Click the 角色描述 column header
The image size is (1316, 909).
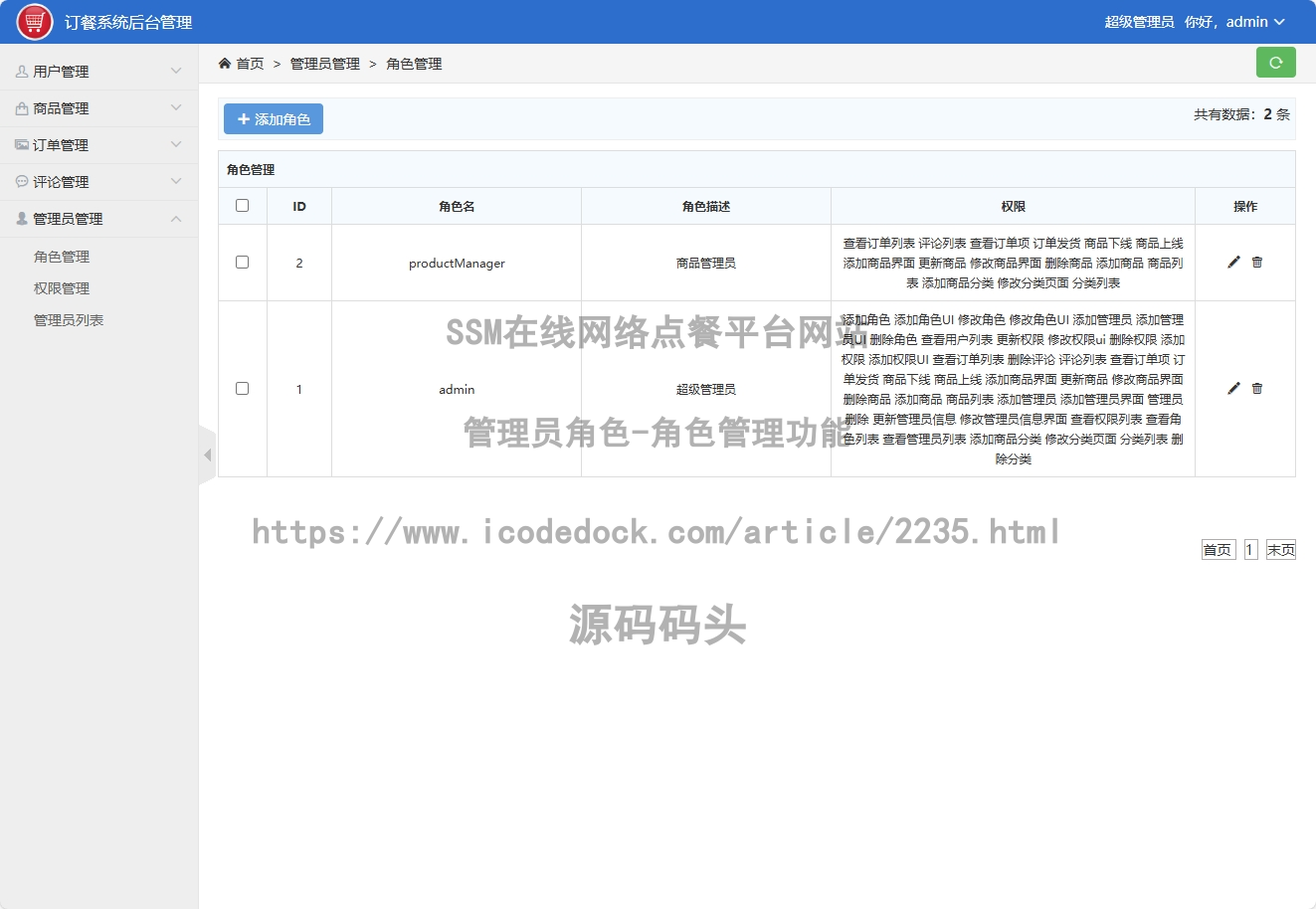pyautogui.click(x=706, y=207)
